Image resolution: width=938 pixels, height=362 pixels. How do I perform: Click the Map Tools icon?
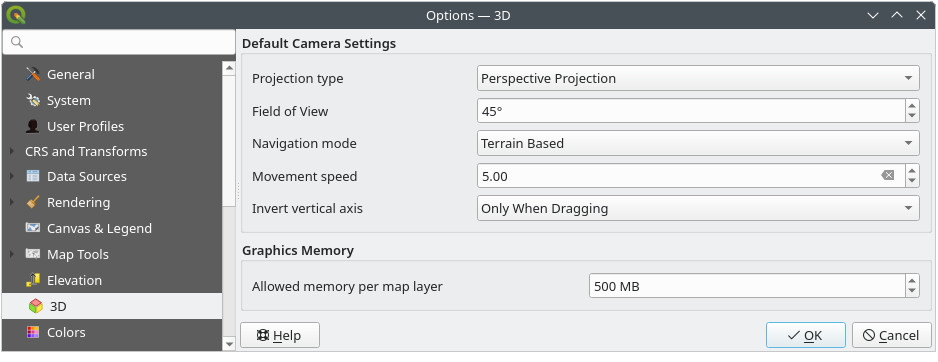(x=33, y=254)
